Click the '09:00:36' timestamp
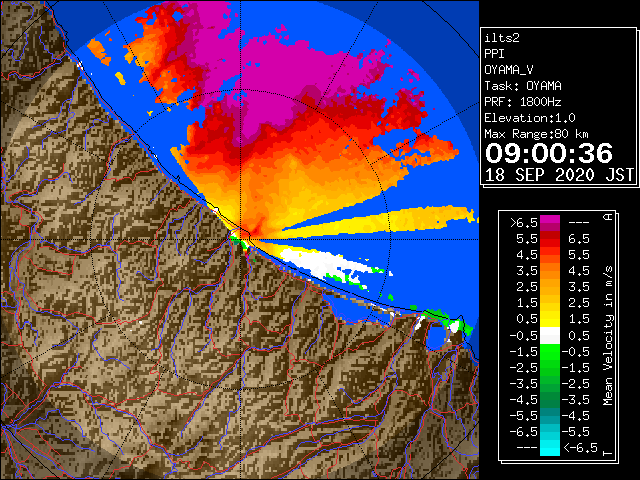 [x=549, y=153]
